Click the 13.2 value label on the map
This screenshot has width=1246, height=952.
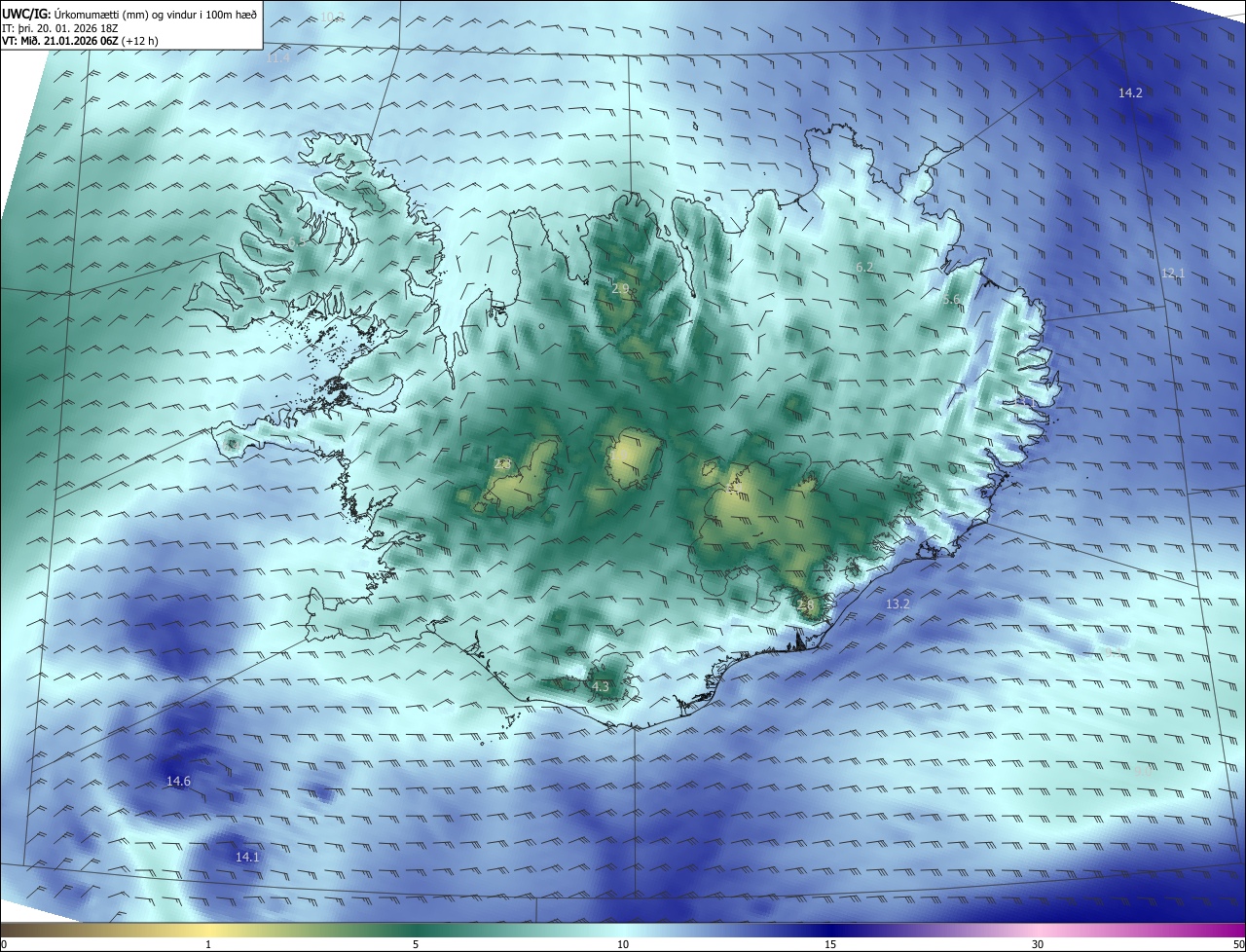(898, 604)
